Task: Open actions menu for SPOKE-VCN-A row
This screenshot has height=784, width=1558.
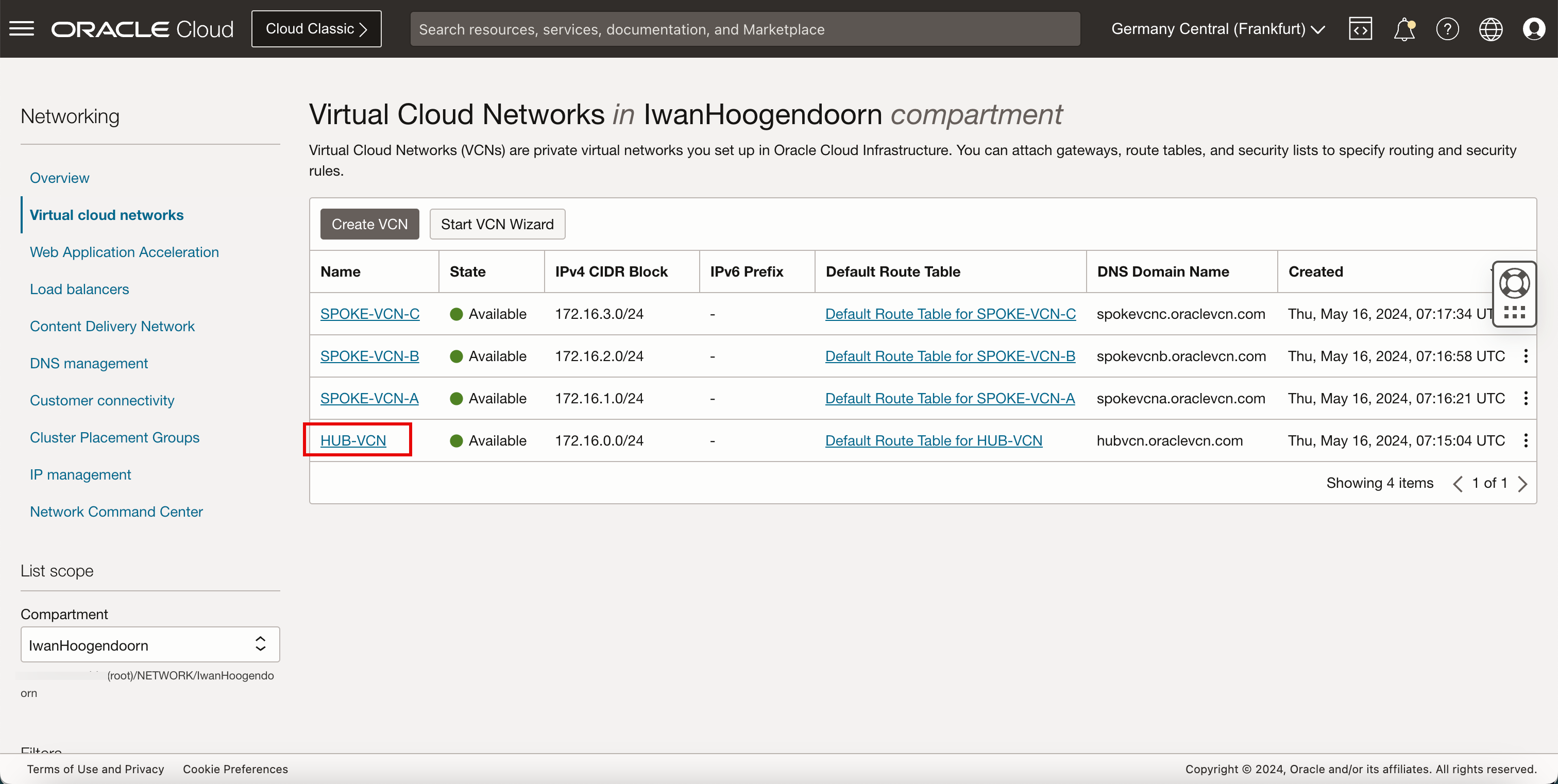Action: [x=1526, y=398]
